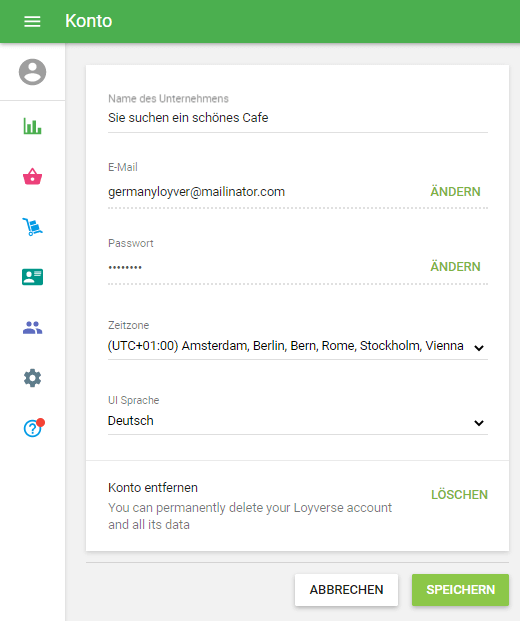Expand the UI Sprache dropdown arrow
Viewport: 520px width, 621px height.
[x=479, y=423]
